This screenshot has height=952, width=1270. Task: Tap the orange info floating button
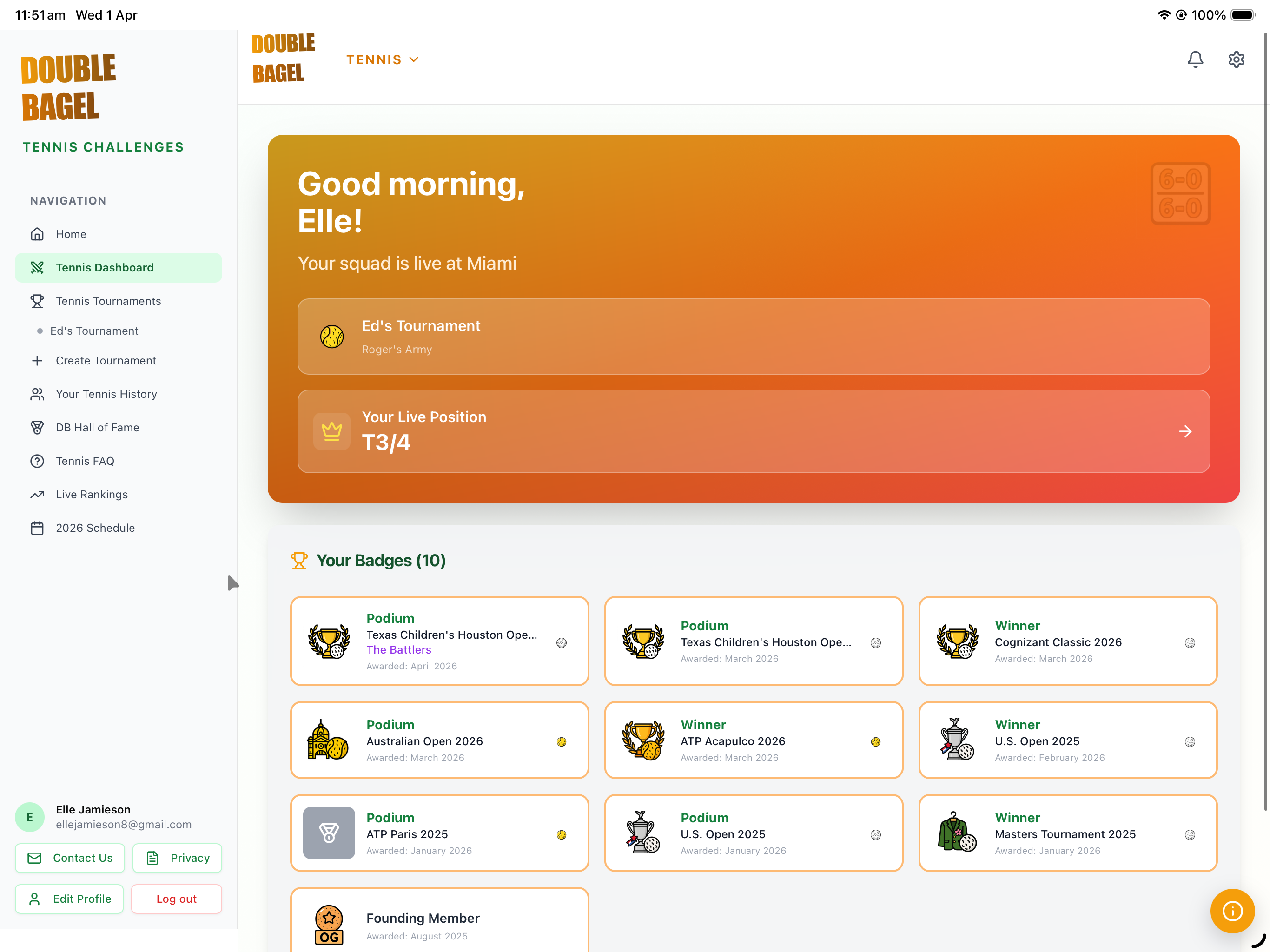(x=1232, y=911)
